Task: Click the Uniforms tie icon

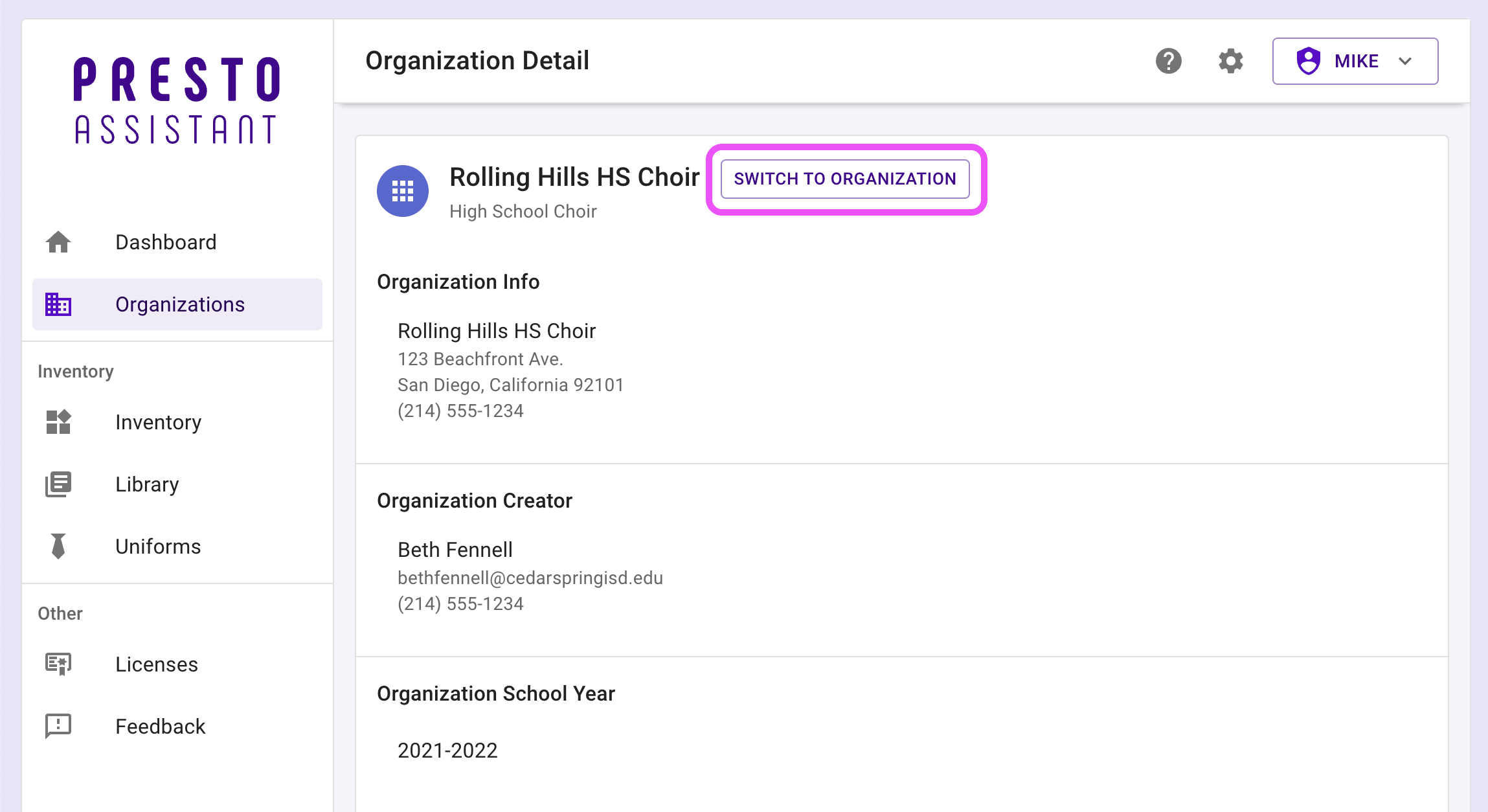Action: click(58, 547)
